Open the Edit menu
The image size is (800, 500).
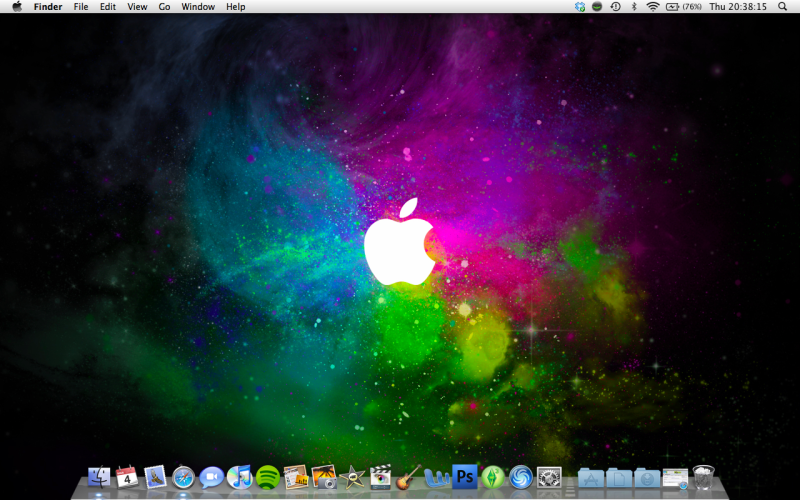[x=108, y=7]
